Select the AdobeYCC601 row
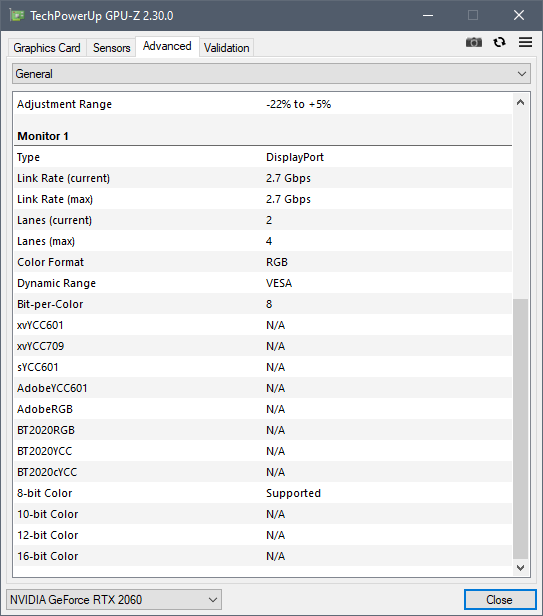The width and height of the screenshot is (543, 616). [x=263, y=388]
